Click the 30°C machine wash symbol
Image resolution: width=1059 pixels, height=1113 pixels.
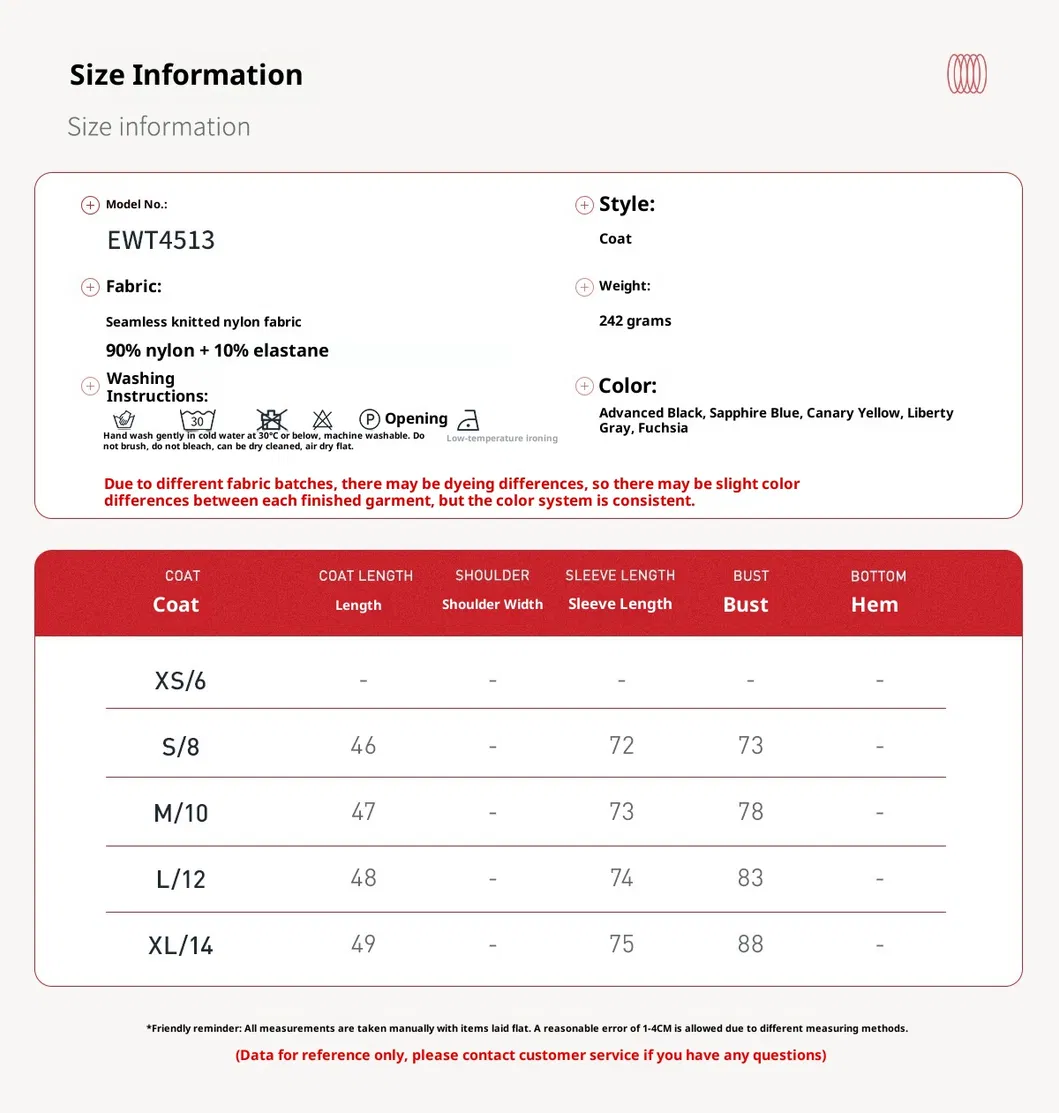tap(197, 420)
